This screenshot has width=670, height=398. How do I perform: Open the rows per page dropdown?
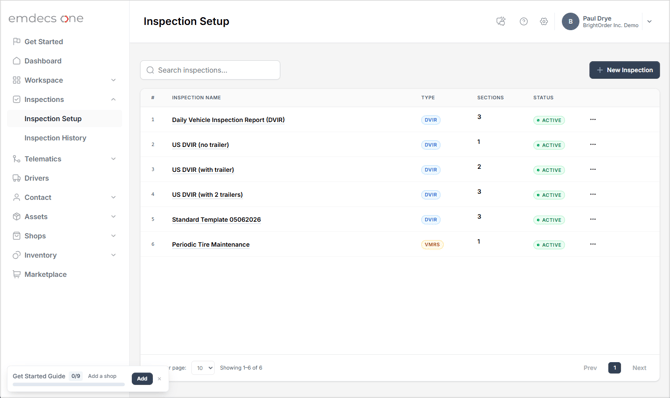pyautogui.click(x=203, y=368)
